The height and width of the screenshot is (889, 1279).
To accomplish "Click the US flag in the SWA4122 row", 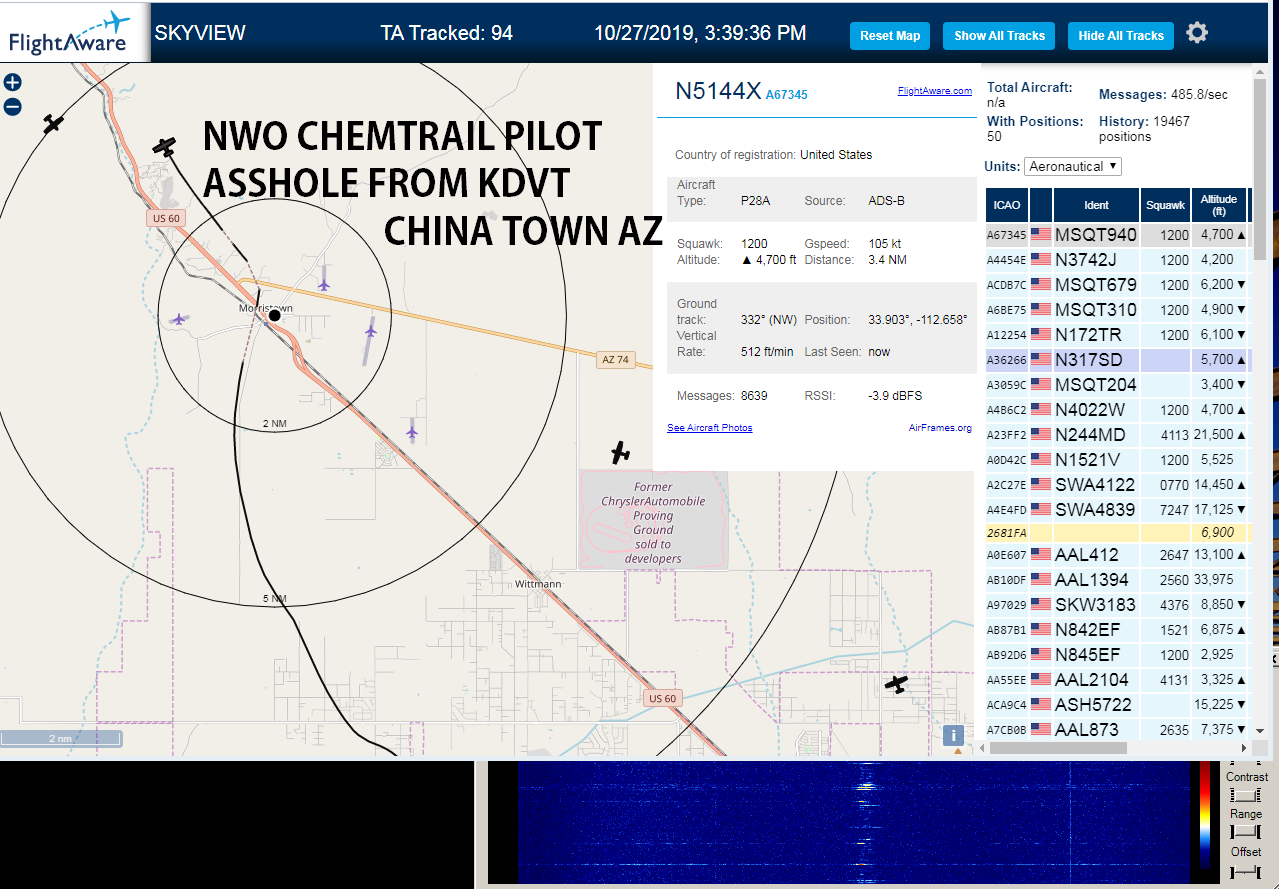I will click(x=1041, y=484).
